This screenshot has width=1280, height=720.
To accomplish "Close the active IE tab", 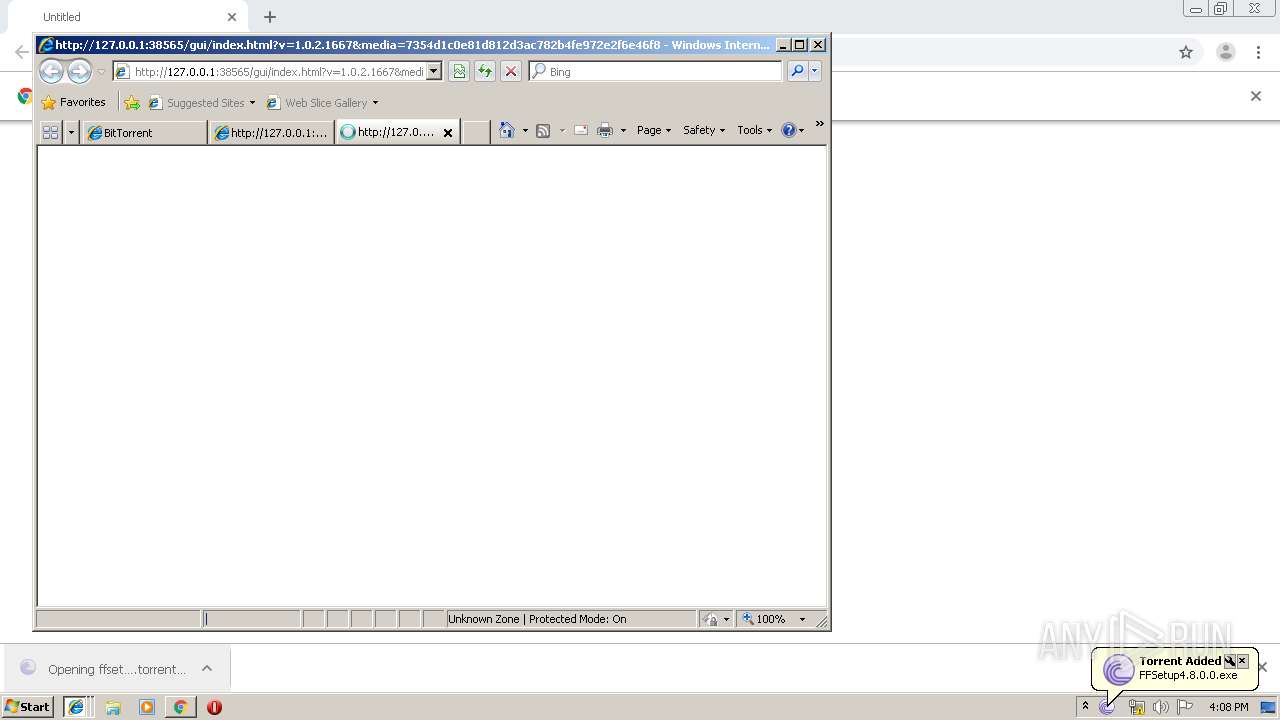I will tap(448, 132).
